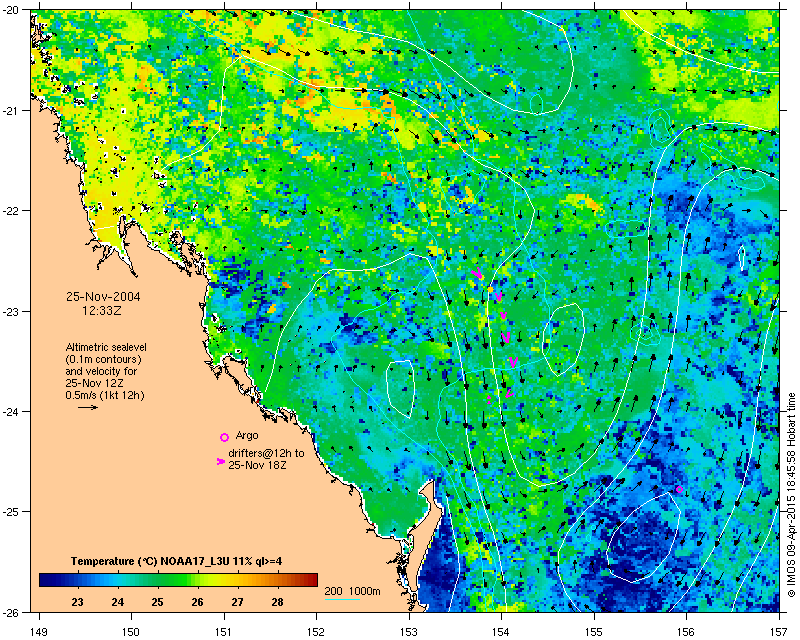
Task: Click the '24' value on the color bar
Action: pyautogui.click(x=117, y=602)
